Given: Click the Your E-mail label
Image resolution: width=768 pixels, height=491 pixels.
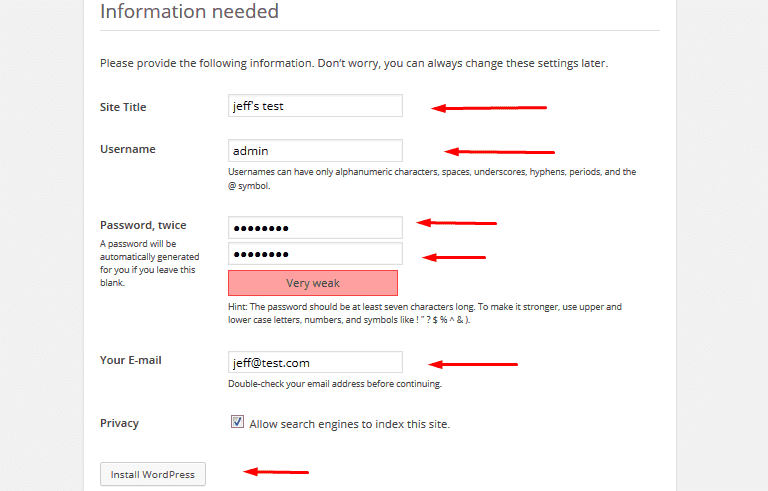Looking at the screenshot, I should (131, 360).
